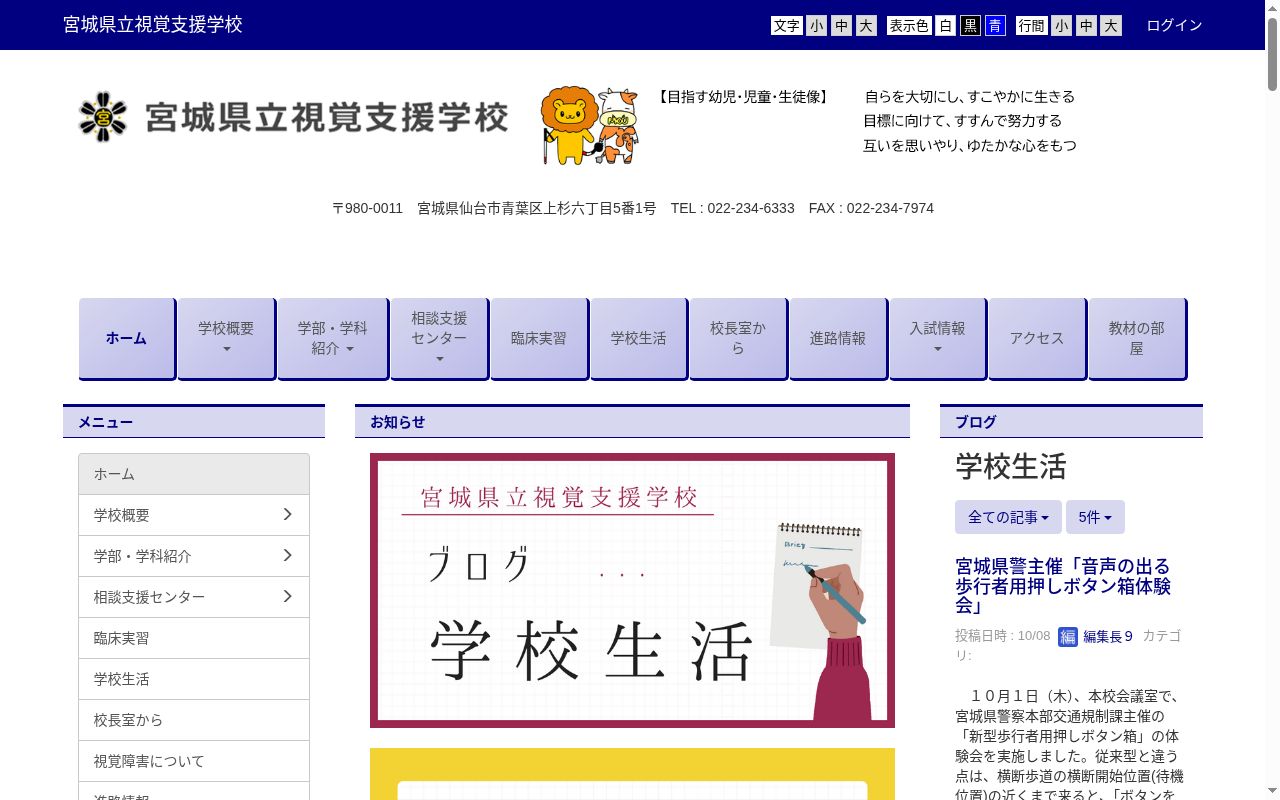
Task: Click the blue 編 editor badge icon
Action: (x=1068, y=636)
